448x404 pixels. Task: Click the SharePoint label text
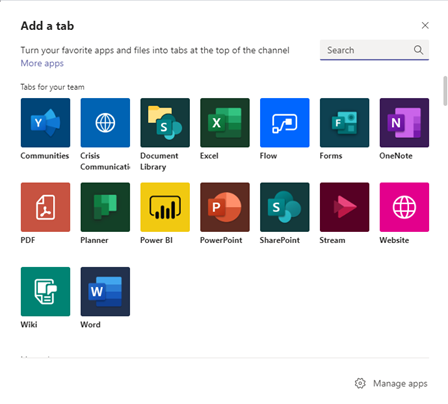coord(280,240)
